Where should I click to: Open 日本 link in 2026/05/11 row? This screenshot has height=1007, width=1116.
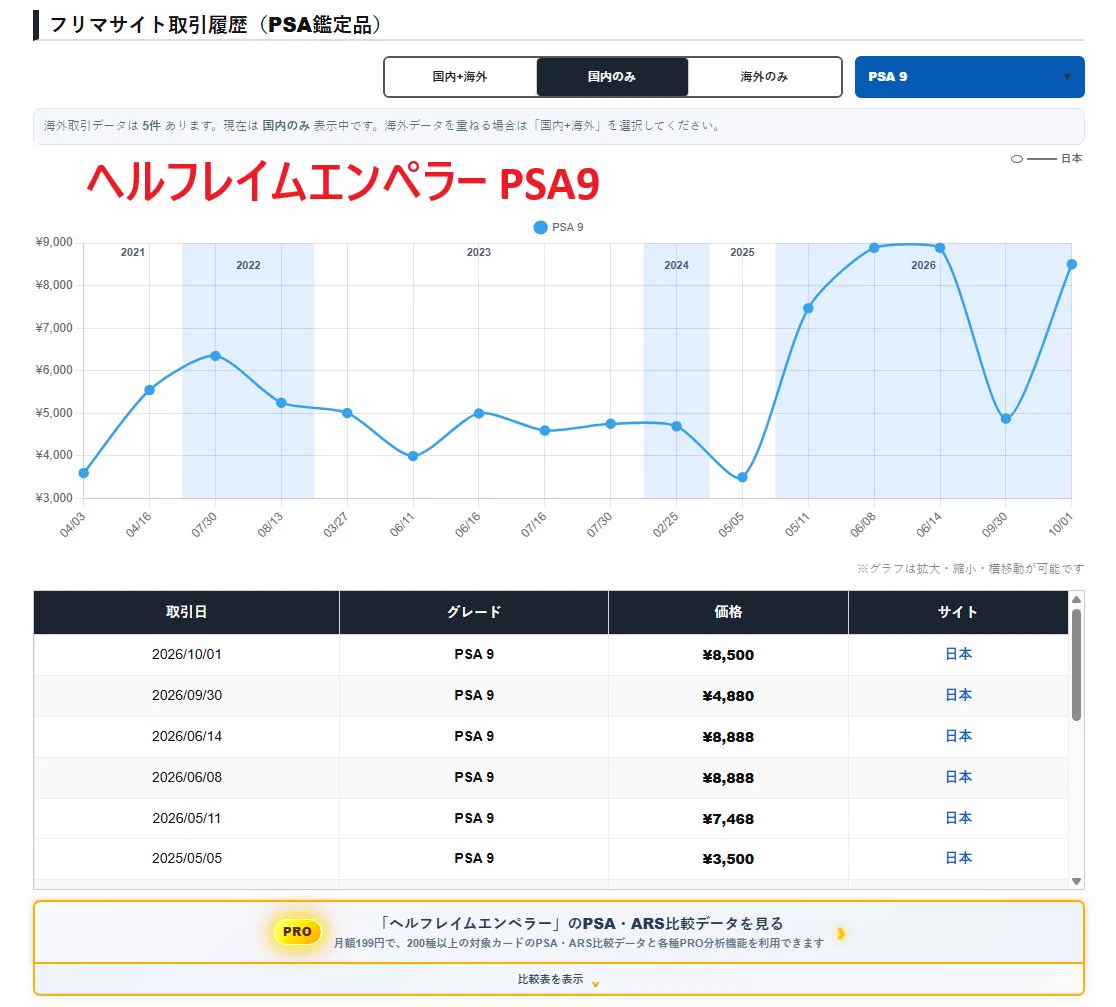coord(958,818)
